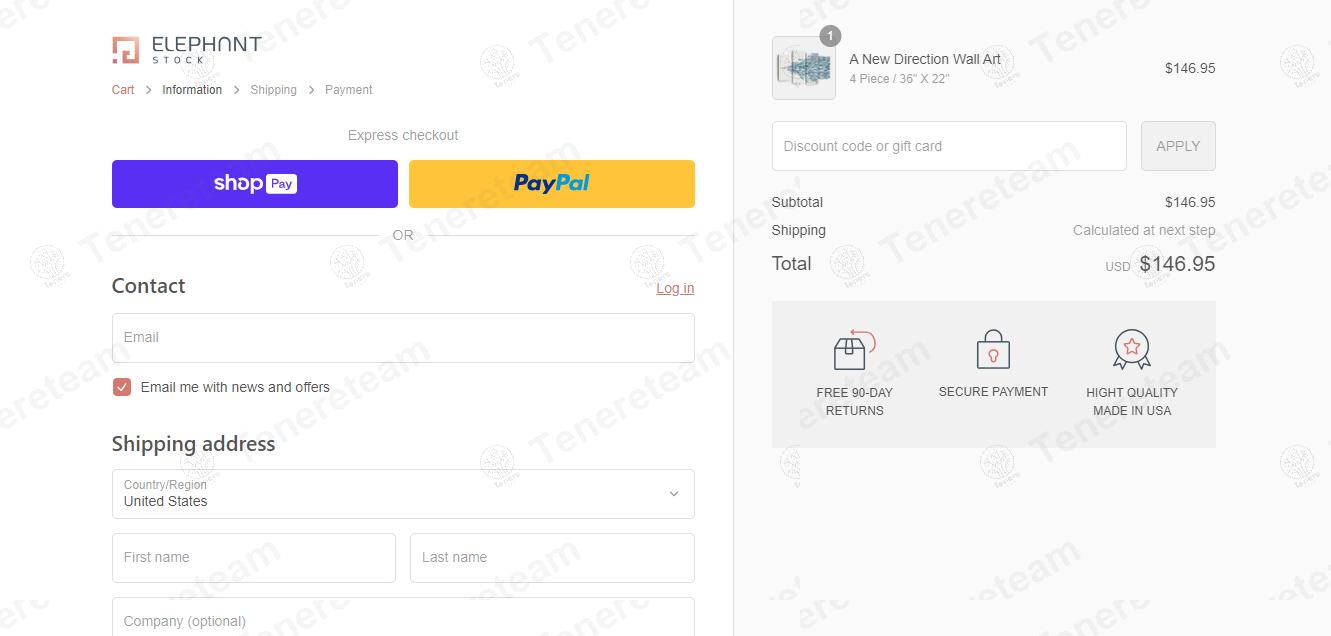Apply the discount code
Viewport: 1331px width, 636px height.
[x=1178, y=146]
